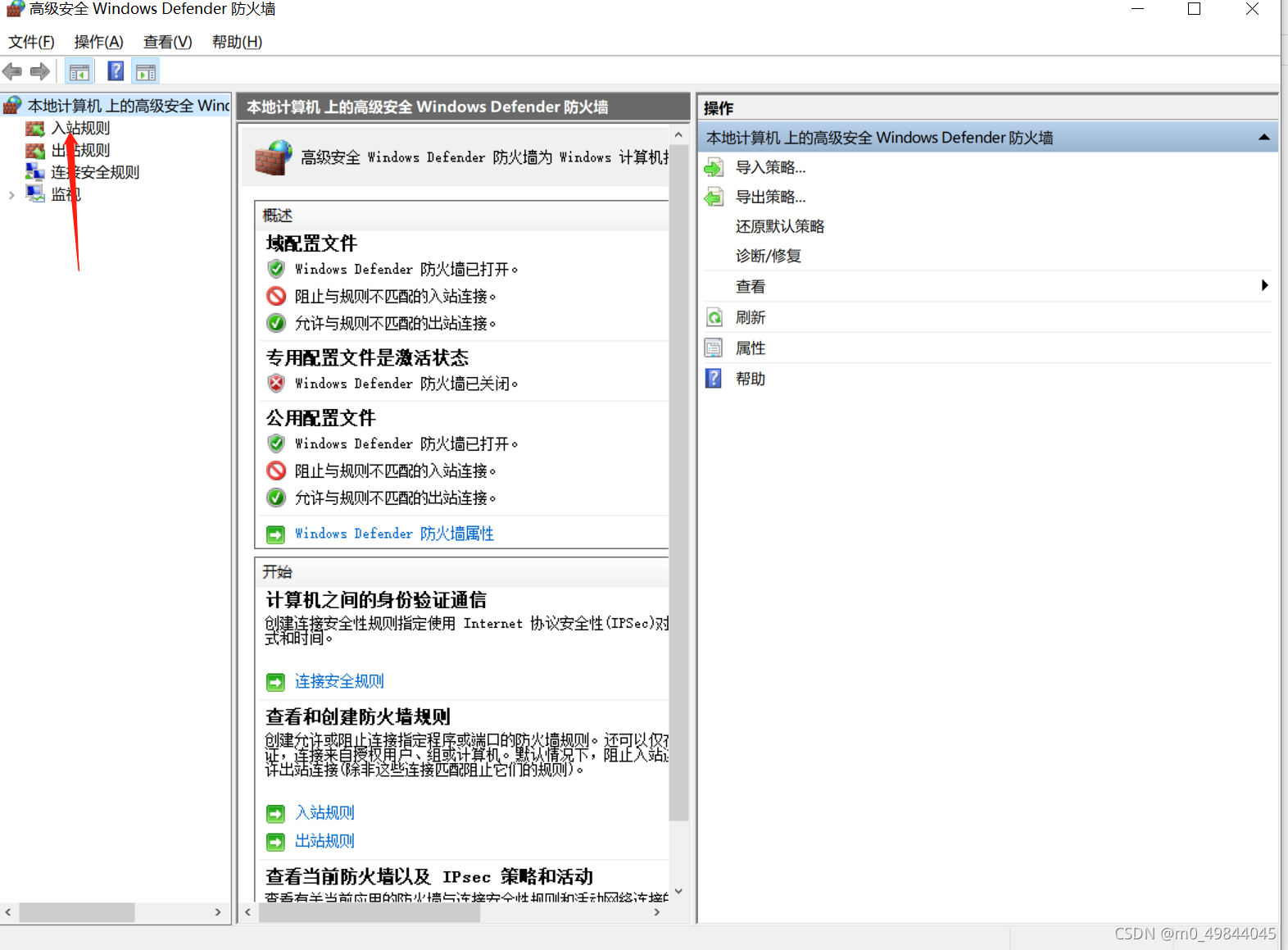
Task: Click the 导入策略 green arrow icon
Action: [x=714, y=168]
